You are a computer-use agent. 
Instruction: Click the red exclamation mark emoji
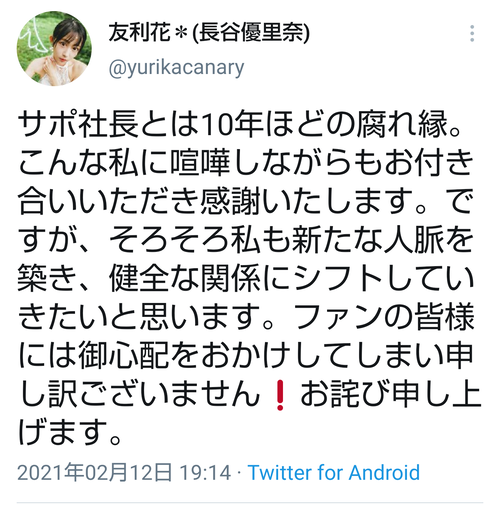[280, 395]
